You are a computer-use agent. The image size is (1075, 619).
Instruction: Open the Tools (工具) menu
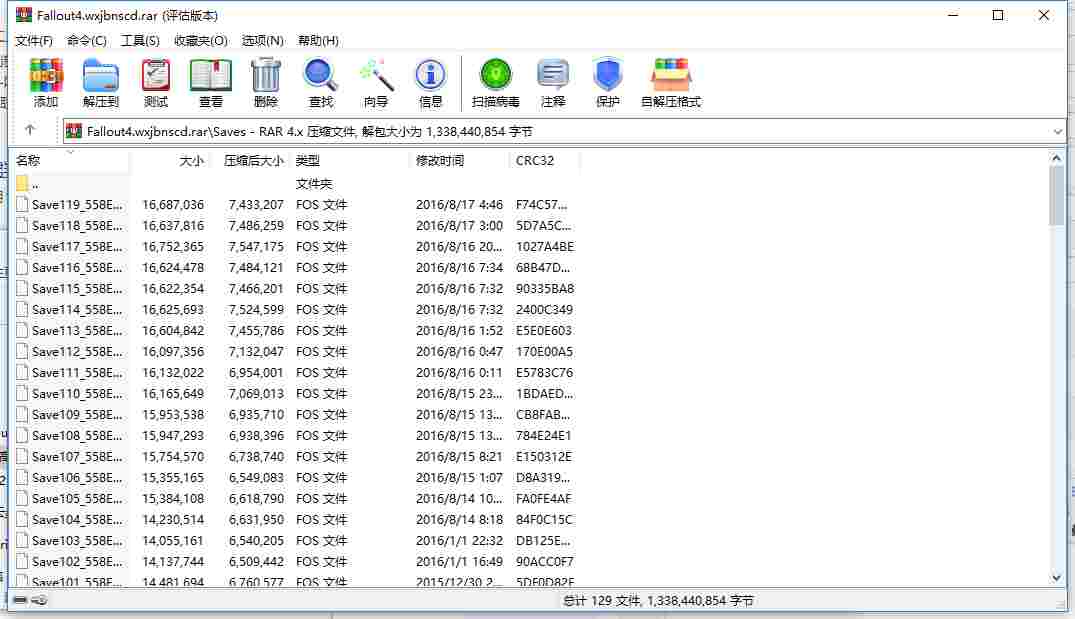[140, 40]
